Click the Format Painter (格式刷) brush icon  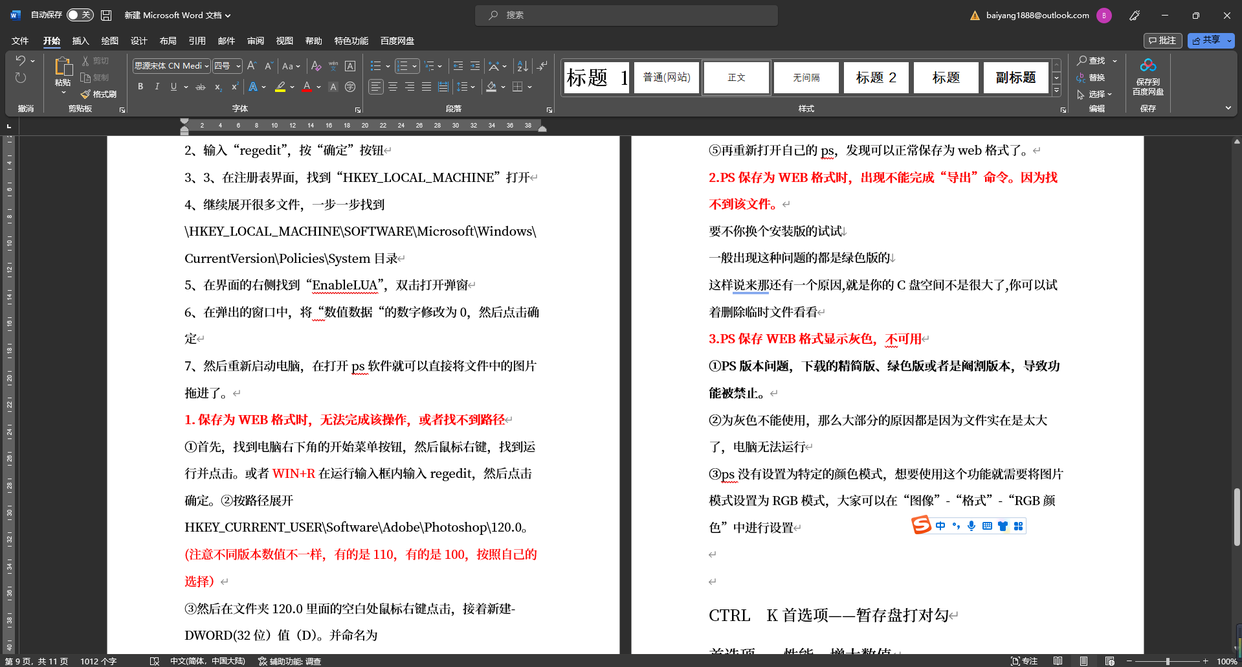86,94
